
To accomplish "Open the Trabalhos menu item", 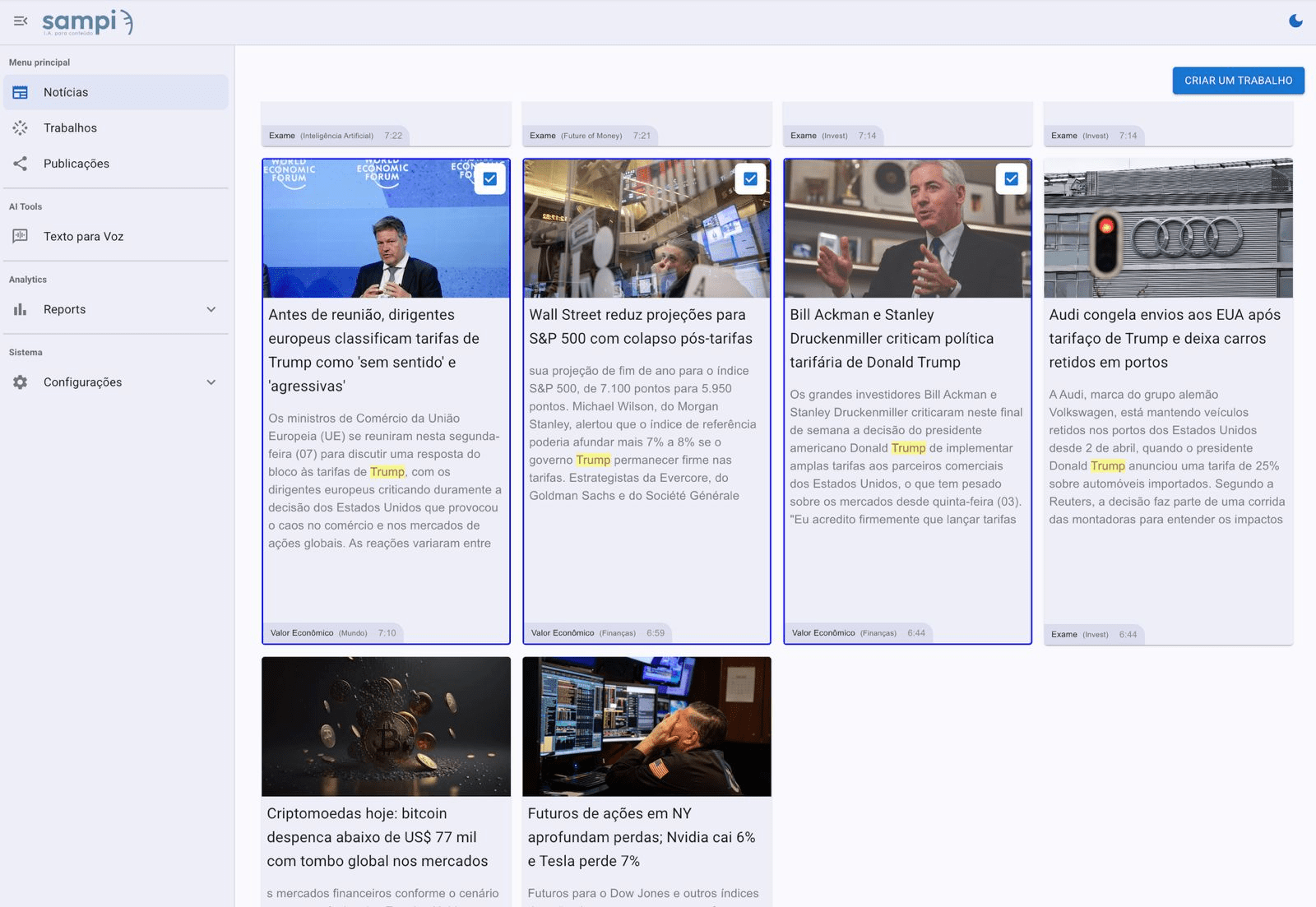I will point(70,128).
